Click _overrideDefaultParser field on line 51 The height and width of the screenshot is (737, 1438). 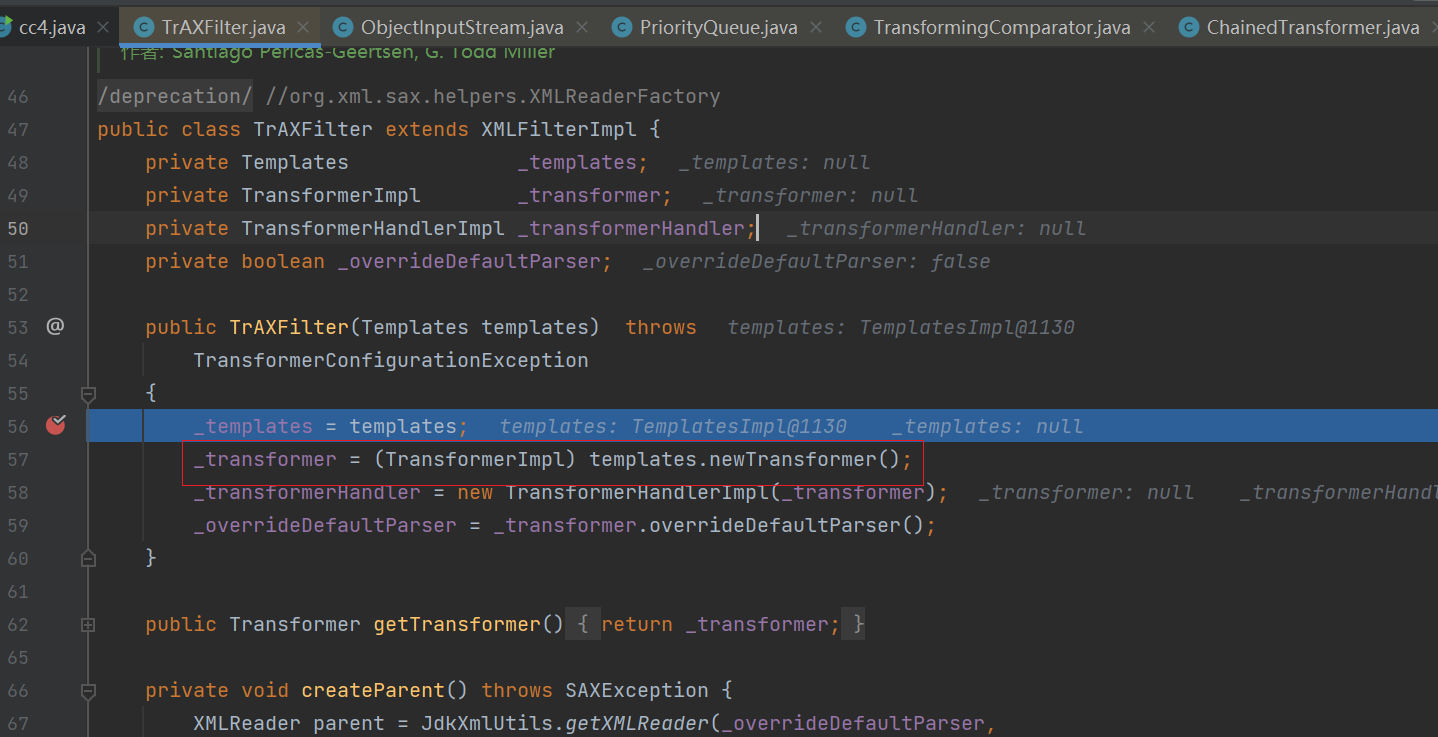tap(468, 261)
